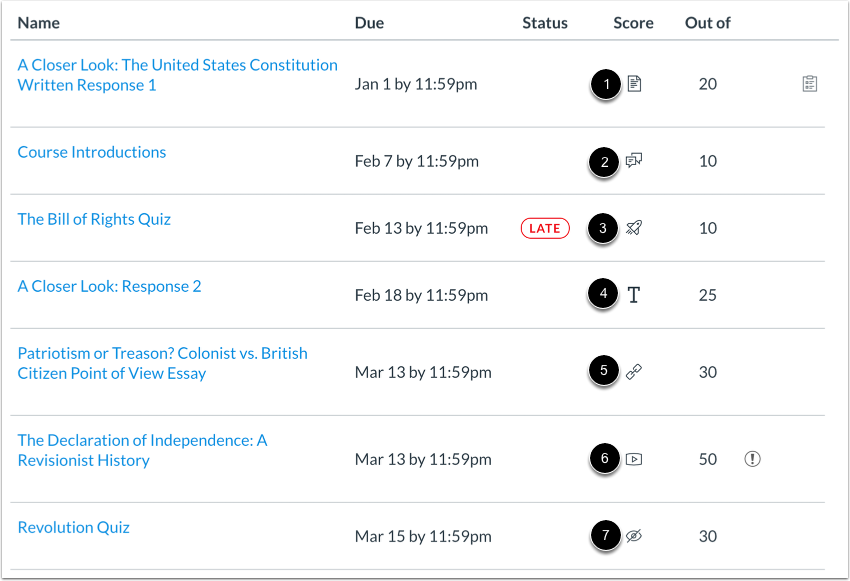Click the media recording icon for Declaration of Independence

point(634,460)
